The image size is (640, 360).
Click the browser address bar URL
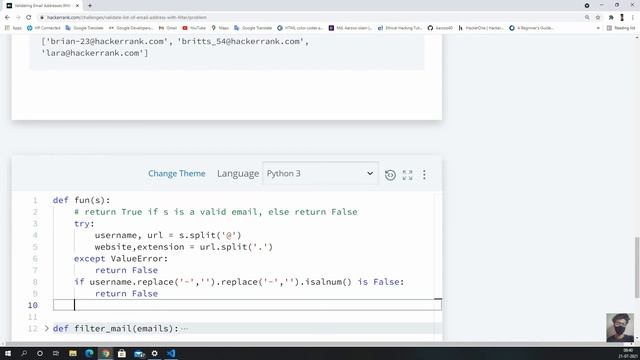tap(127, 18)
